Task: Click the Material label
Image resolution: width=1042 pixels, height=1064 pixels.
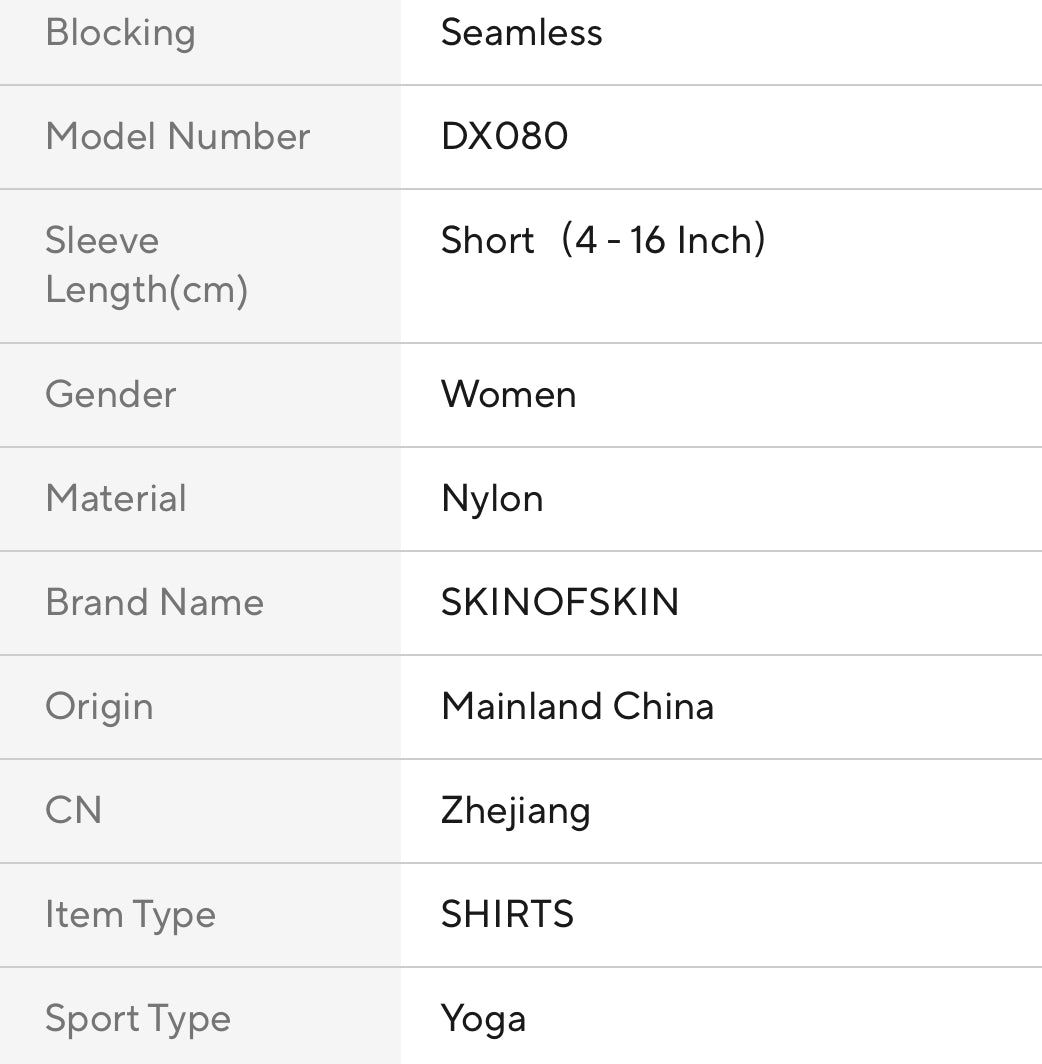Action: point(116,499)
